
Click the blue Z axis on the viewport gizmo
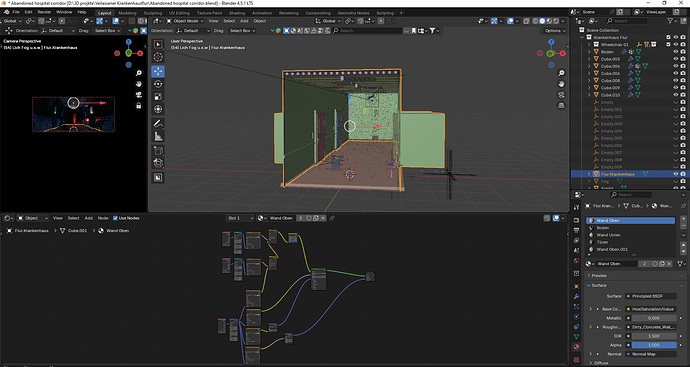551,42
